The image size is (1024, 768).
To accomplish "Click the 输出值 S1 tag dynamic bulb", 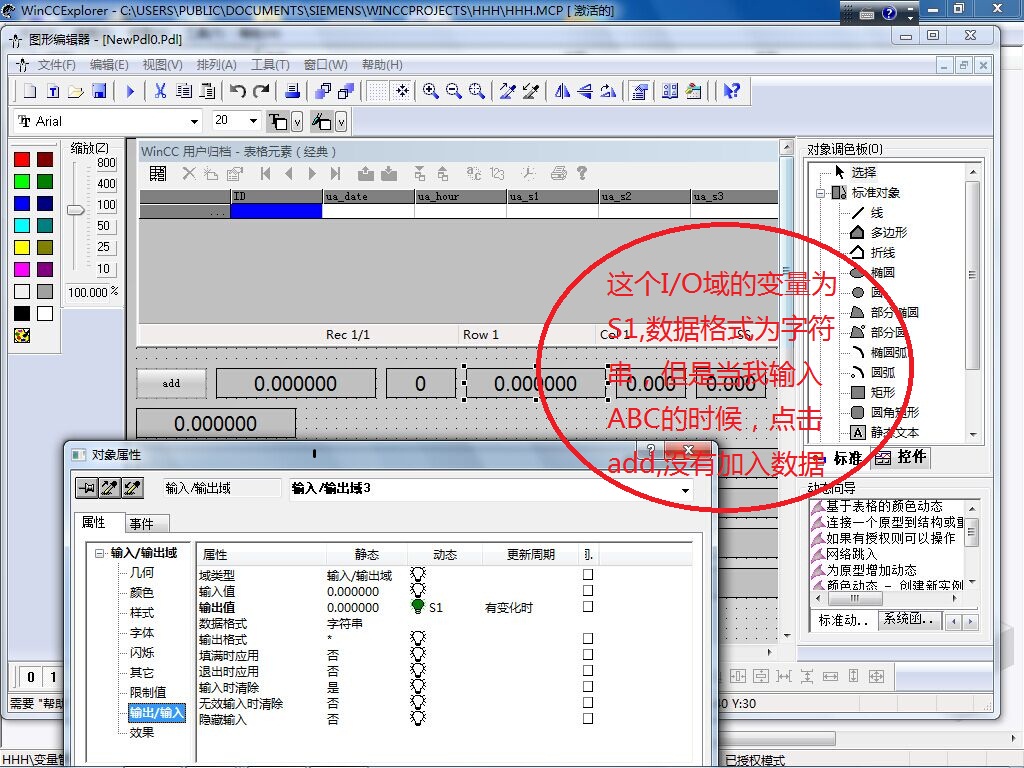I will (417, 606).
